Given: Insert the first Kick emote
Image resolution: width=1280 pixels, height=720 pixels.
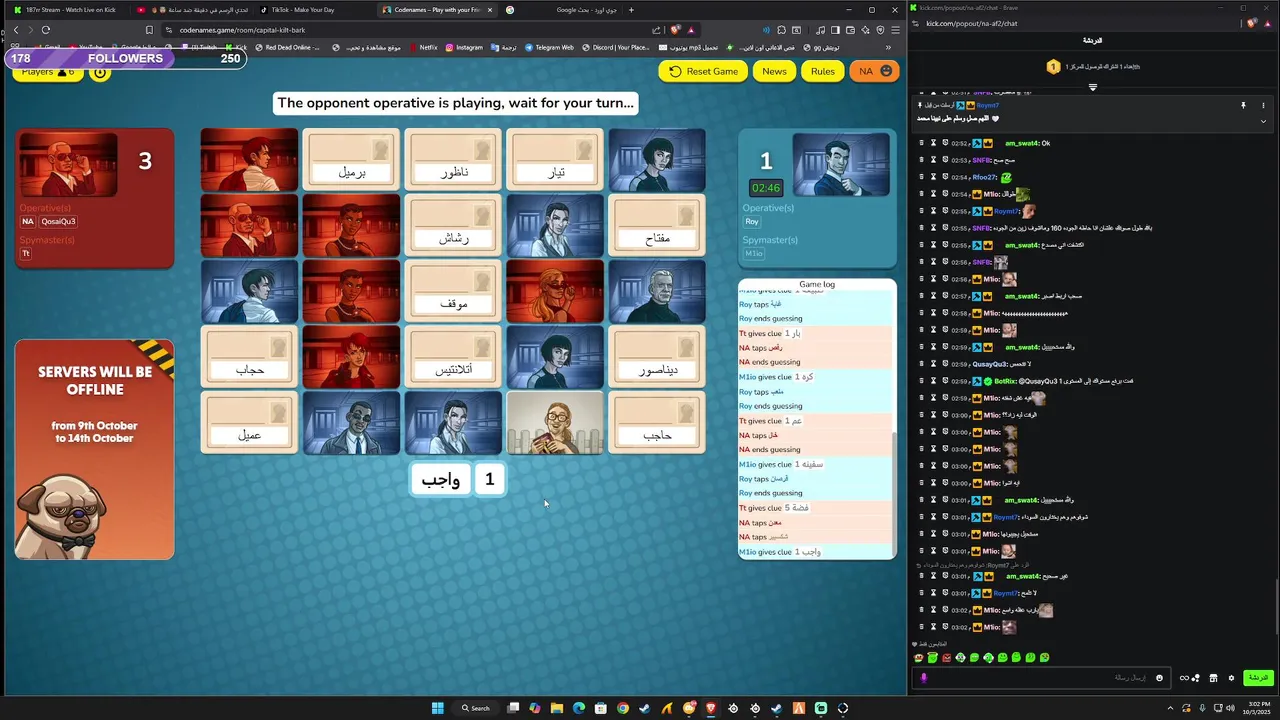Looking at the screenshot, I should 919,657.
